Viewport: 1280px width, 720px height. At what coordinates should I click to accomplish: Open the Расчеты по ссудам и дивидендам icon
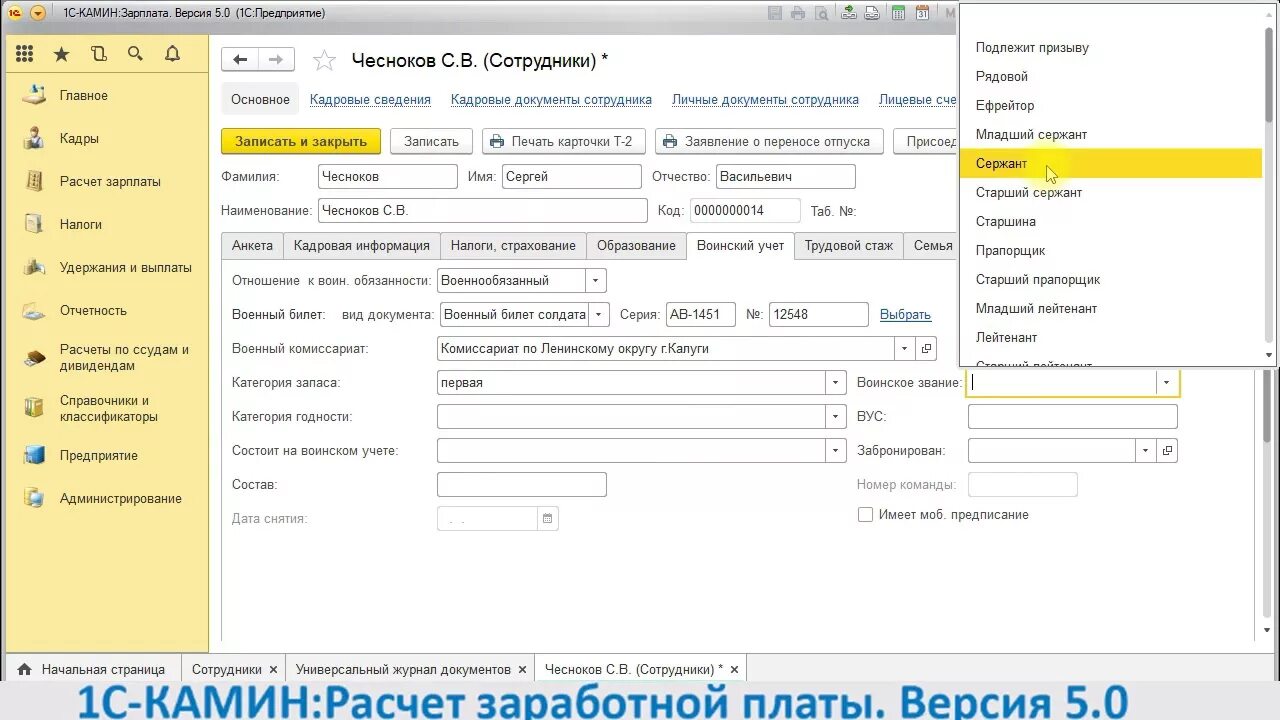(x=35, y=357)
